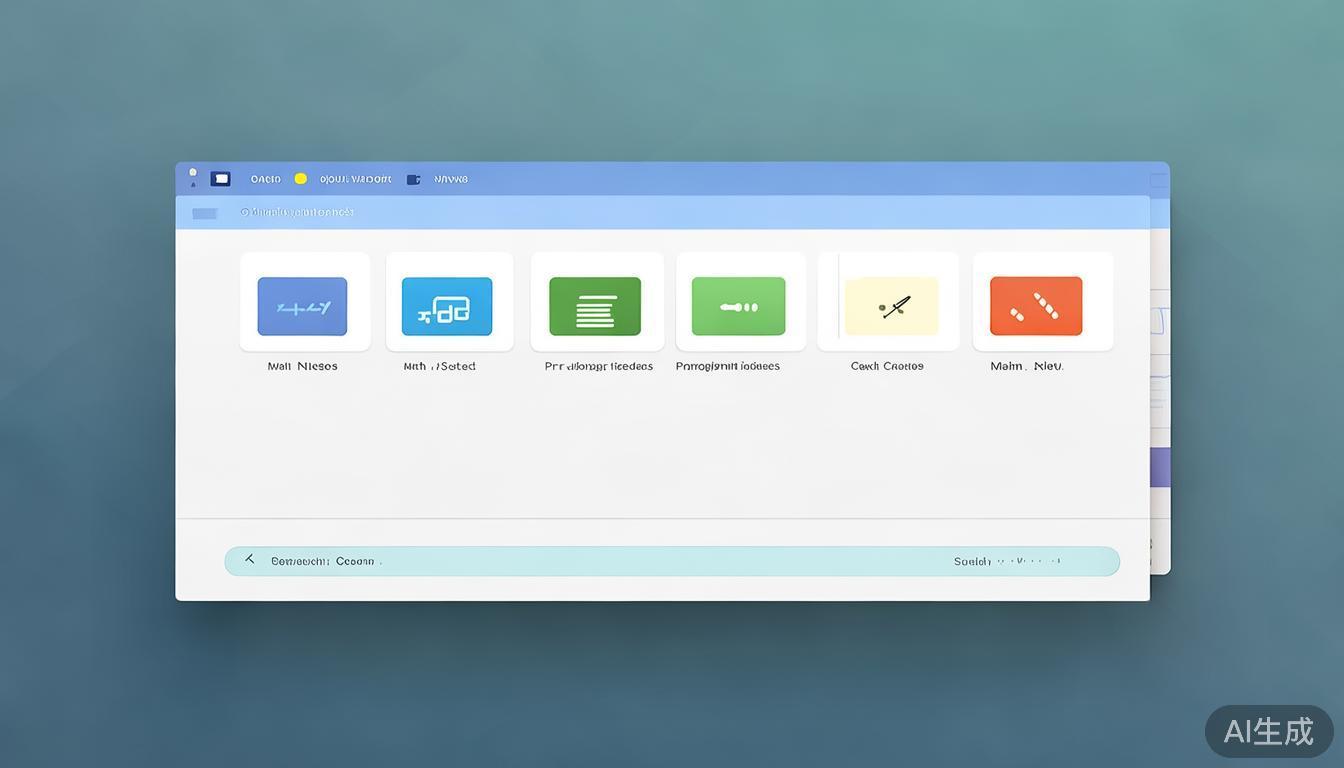This screenshot has width=1344, height=768.
Task: Click the dark blue square title bar icon
Action: tap(220, 179)
